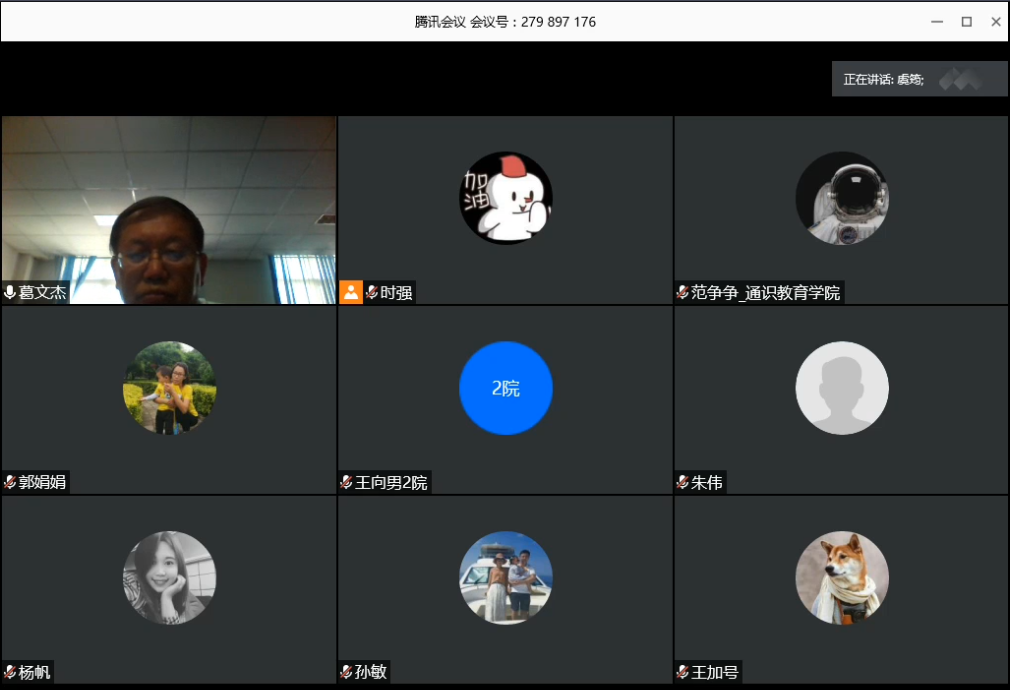Click the astronaut avatar of 范争争
The width and height of the screenshot is (1010, 690).
841,198
